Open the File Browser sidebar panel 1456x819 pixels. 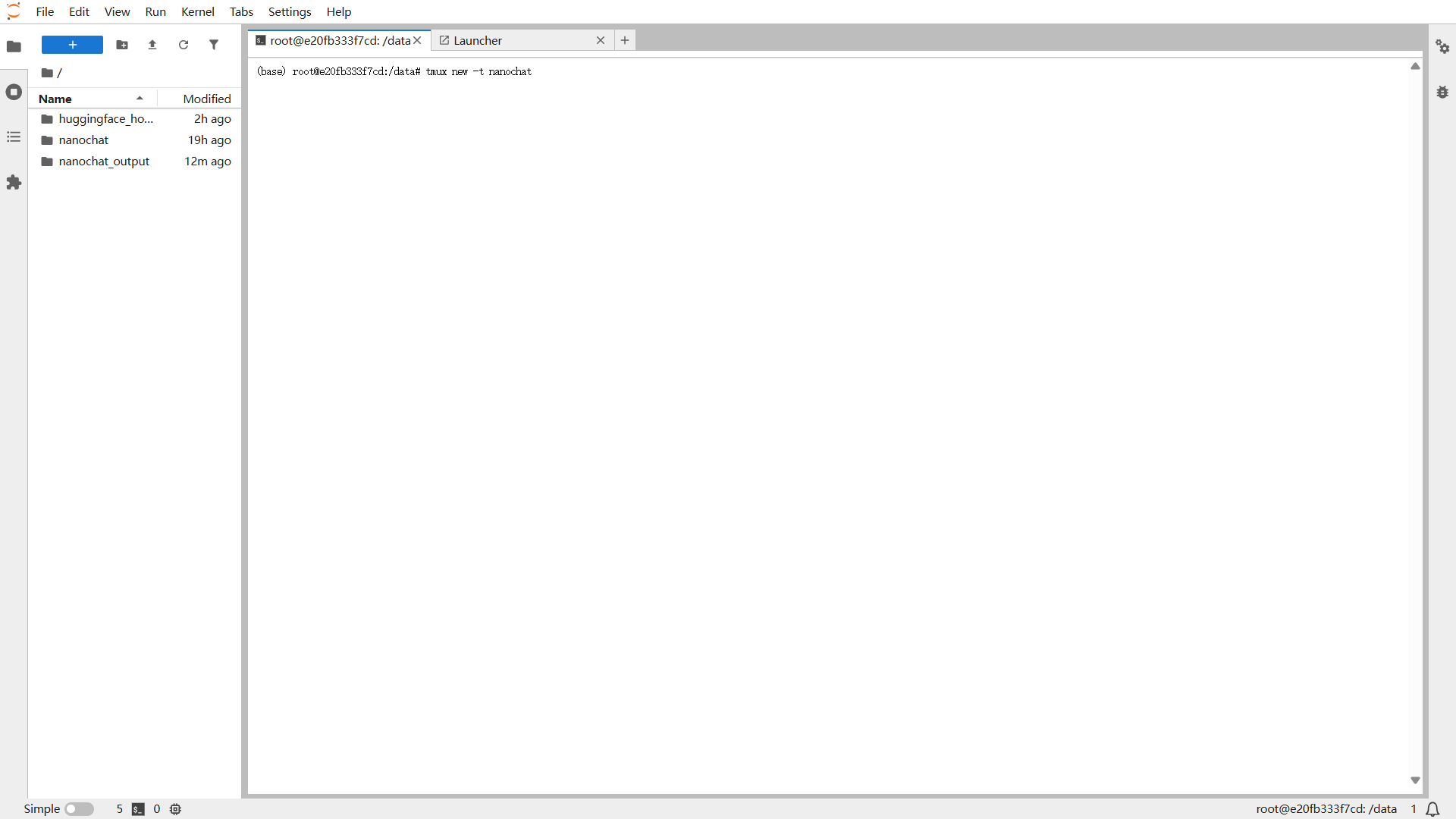pos(14,46)
